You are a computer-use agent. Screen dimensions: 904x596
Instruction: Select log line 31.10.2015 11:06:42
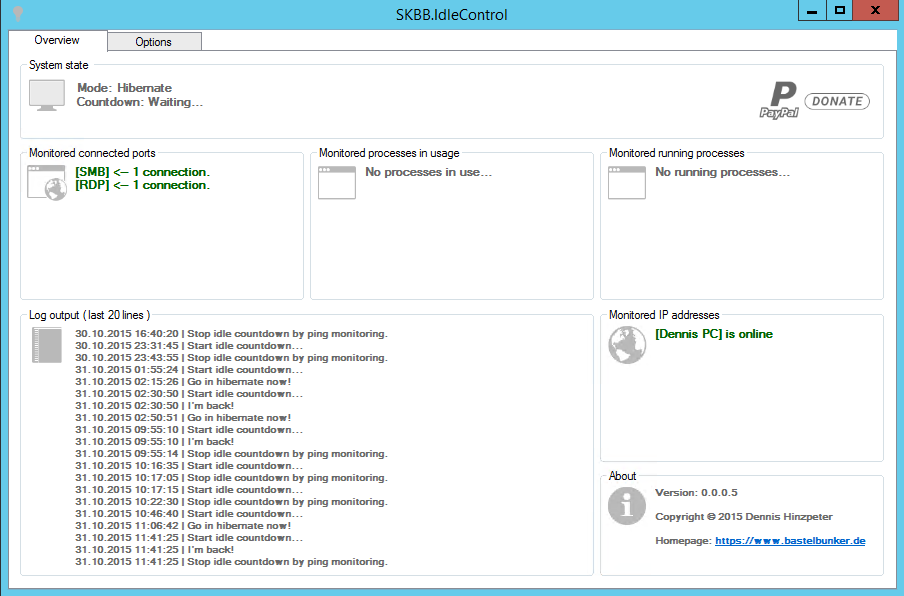click(x=183, y=526)
